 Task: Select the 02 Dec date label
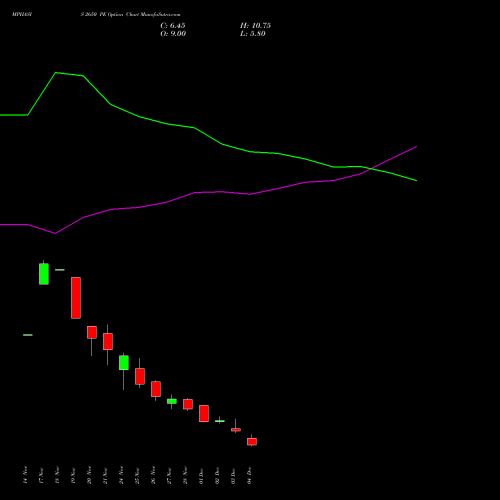click(217, 475)
